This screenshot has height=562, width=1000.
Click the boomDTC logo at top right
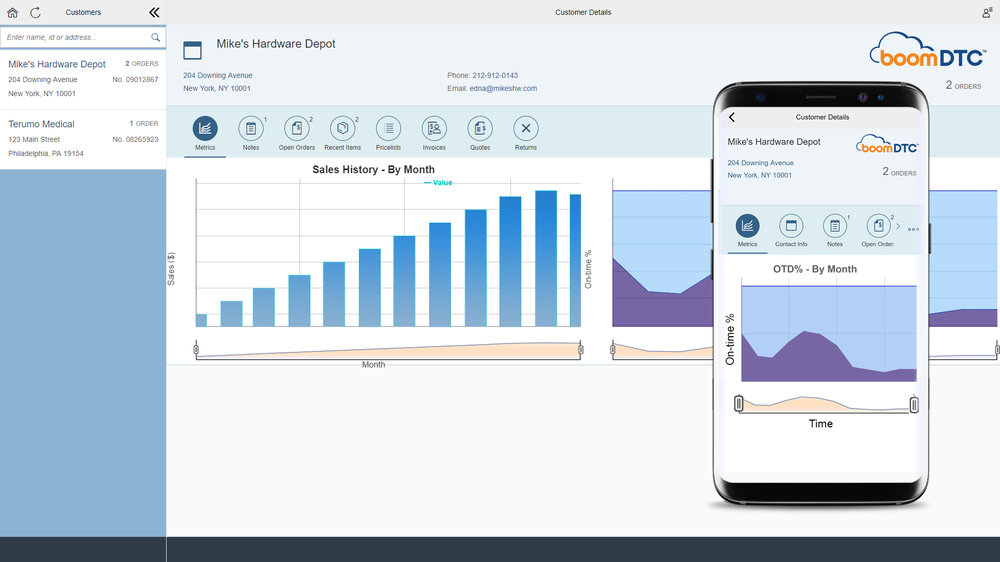(x=927, y=50)
